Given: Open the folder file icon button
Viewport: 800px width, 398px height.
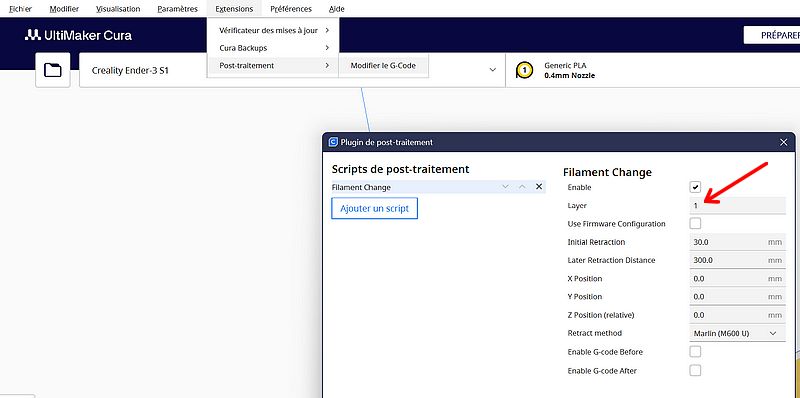Looking at the screenshot, I should [53, 70].
